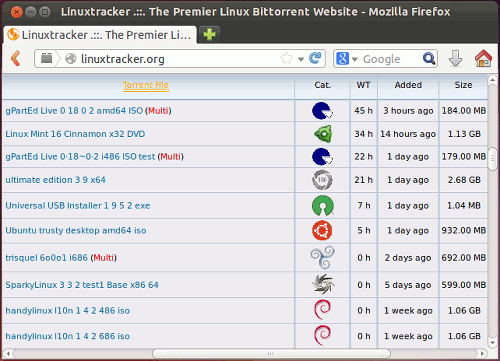This screenshot has width=500, height=361.
Task: Click the category icon for gPartEd amd64 row
Action: pyautogui.click(x=322, y=111)
